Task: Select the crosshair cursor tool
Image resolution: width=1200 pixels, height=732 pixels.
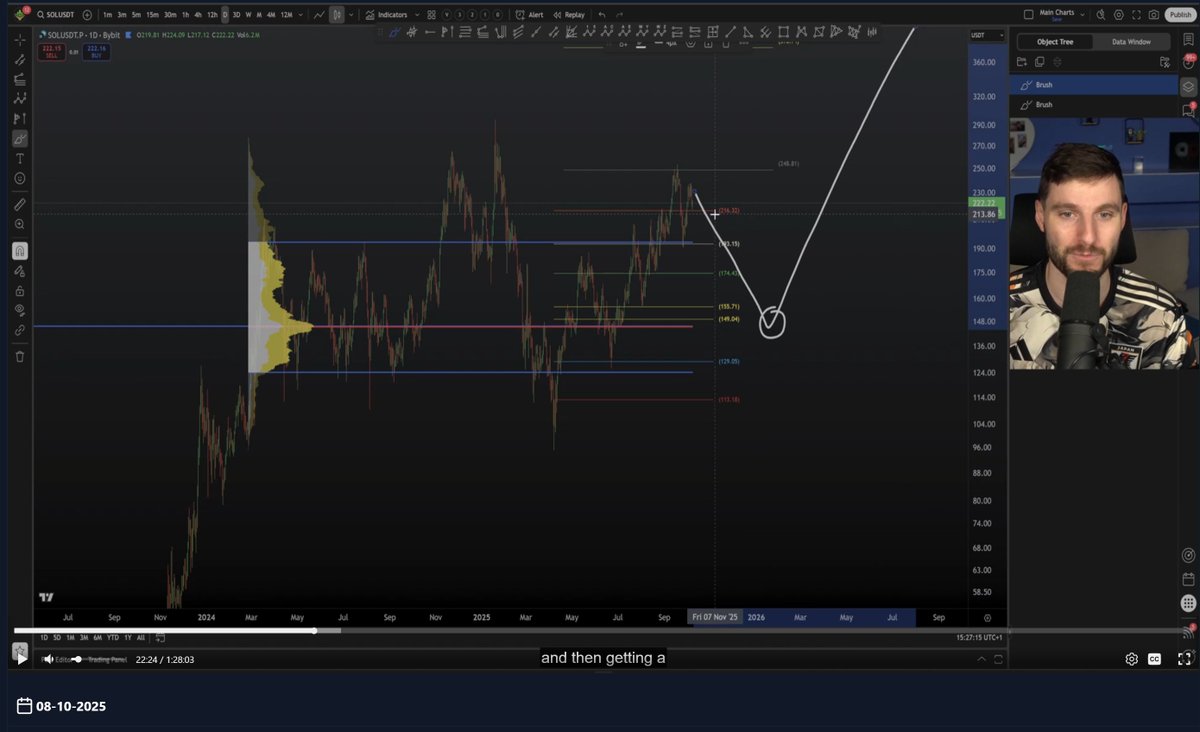Action: pos(19,39)
